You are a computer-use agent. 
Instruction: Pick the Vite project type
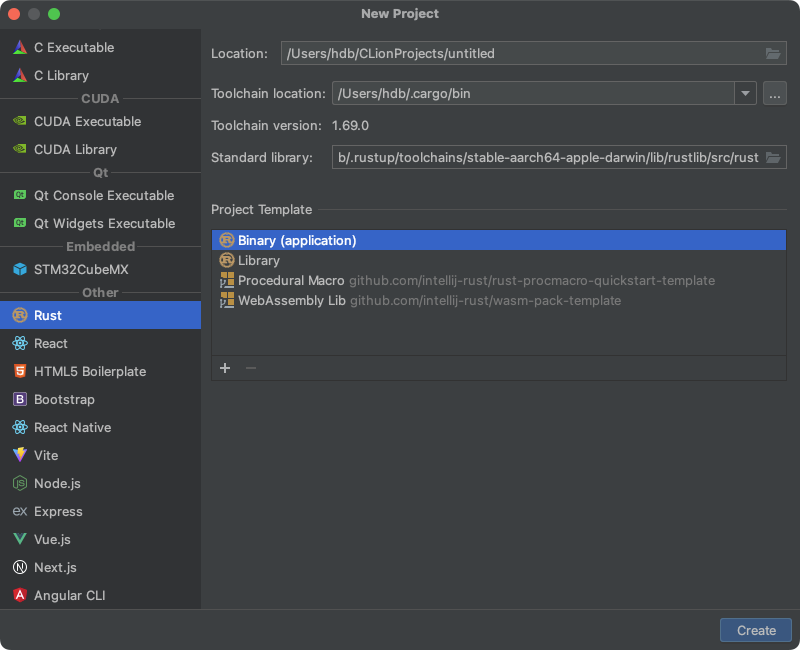[x=101, y=455]
